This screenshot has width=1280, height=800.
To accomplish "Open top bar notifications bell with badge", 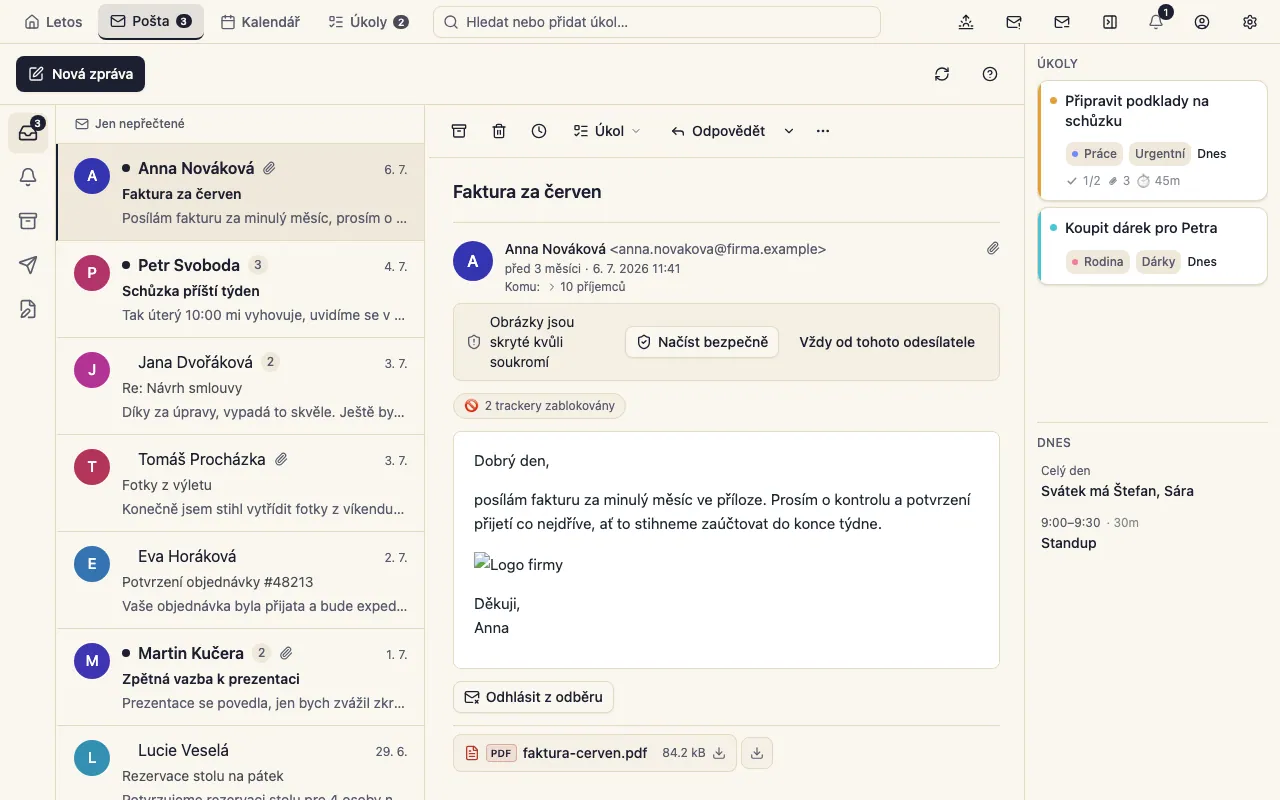I will [x=1157, y=22].
